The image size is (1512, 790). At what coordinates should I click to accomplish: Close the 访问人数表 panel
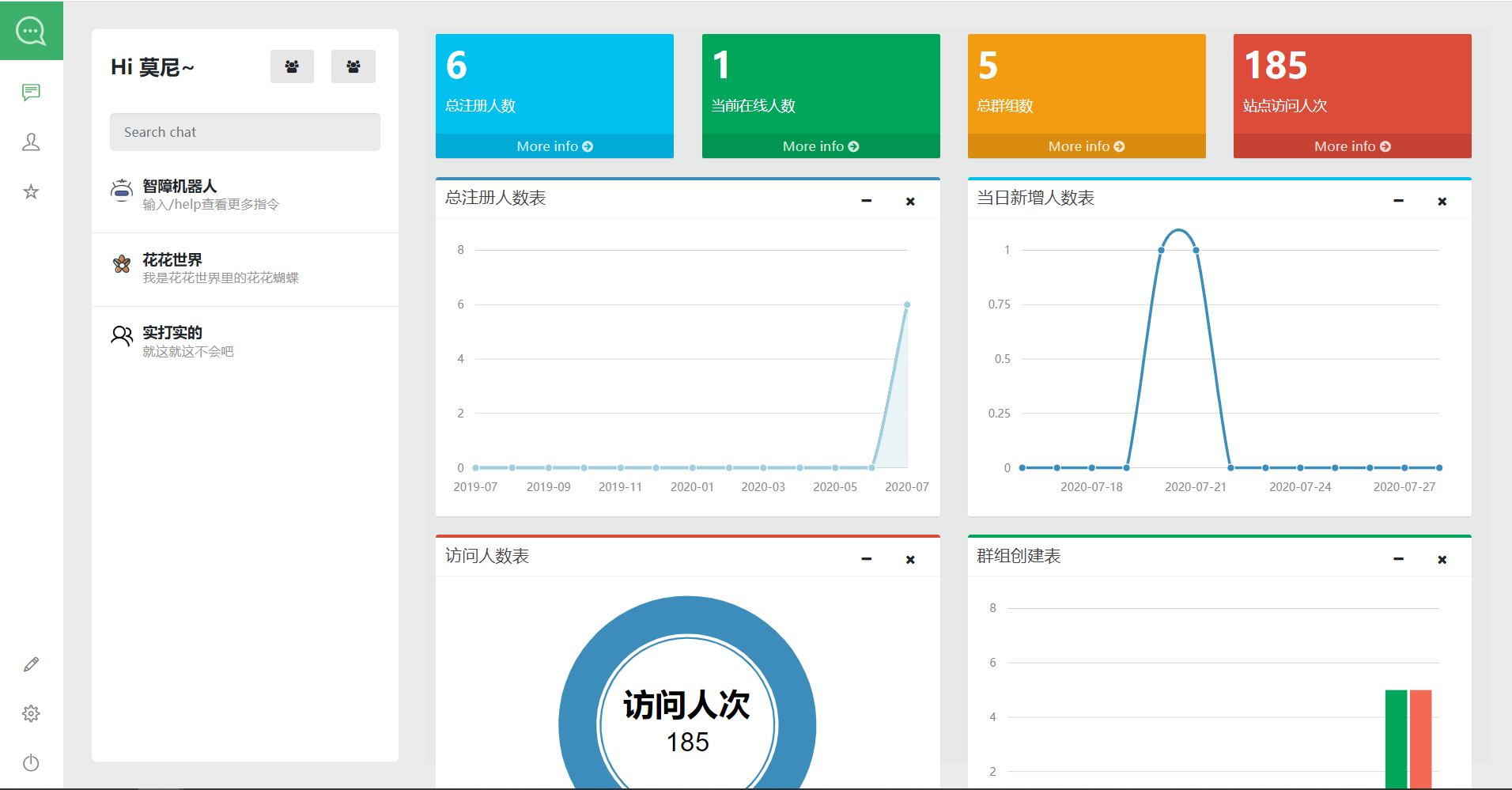pos(910,560)
